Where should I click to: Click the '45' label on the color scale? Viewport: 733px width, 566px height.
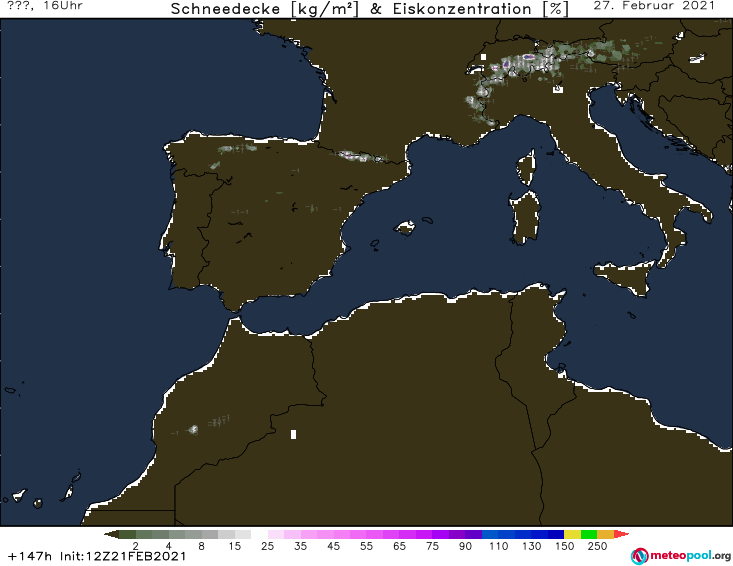pyautogui.click(x=333, y=546)
